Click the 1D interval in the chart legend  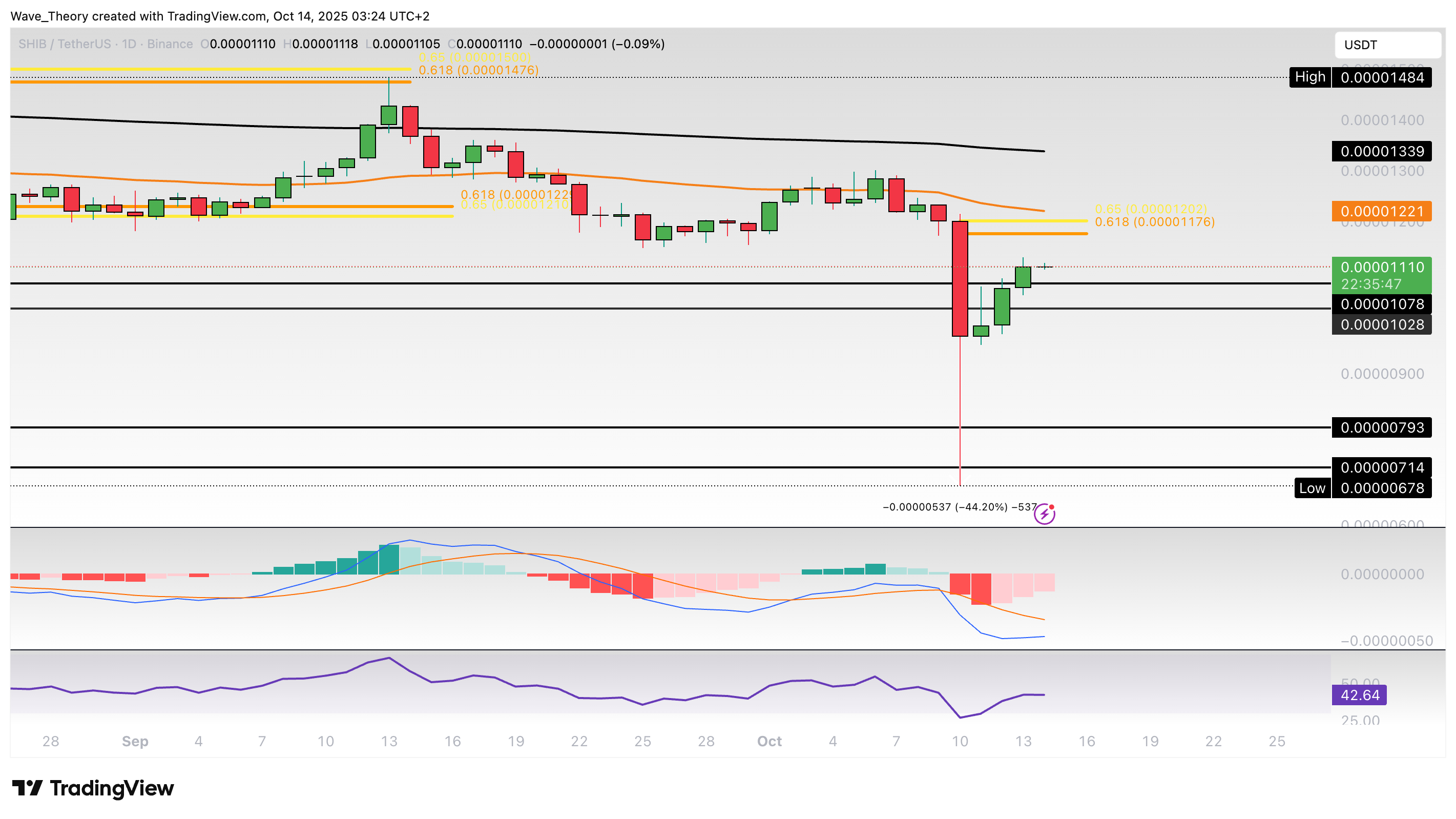[x=129, y=44]
